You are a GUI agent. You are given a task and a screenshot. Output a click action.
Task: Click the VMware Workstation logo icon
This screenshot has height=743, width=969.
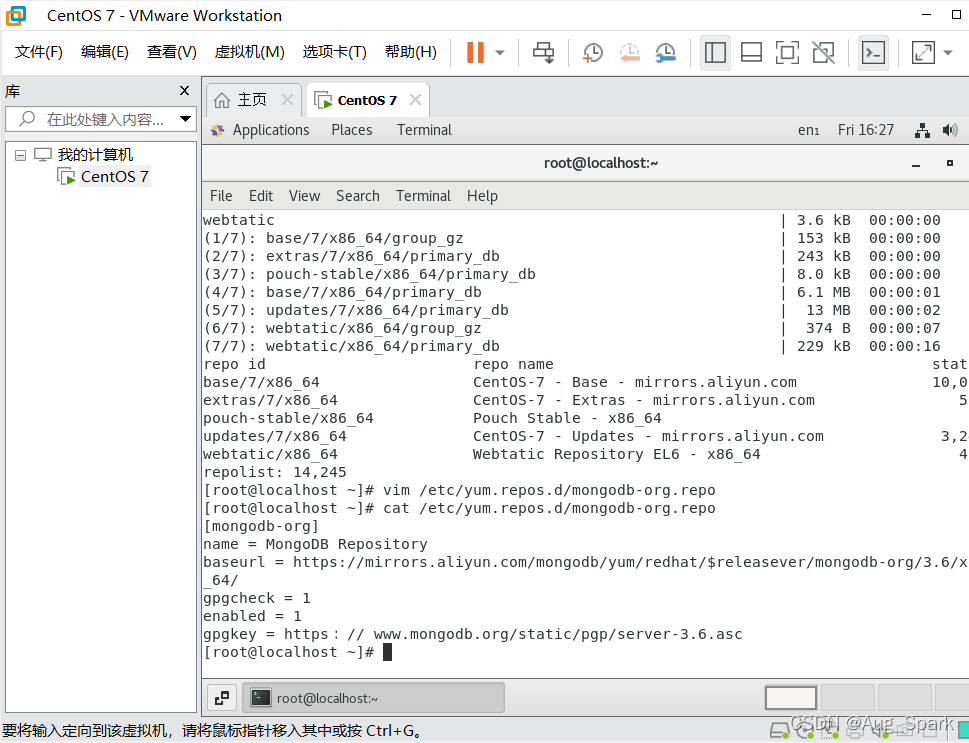coord(16,15)
